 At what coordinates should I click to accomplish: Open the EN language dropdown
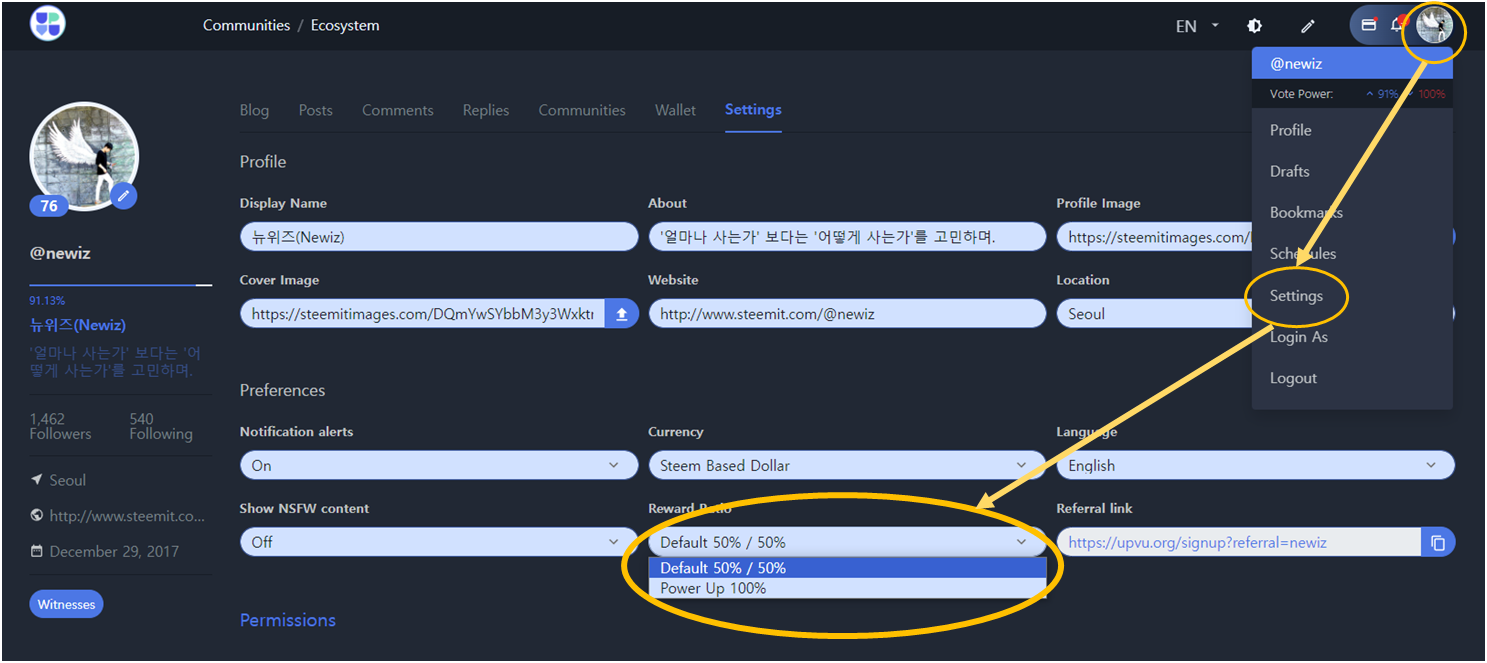point(1197,26)
